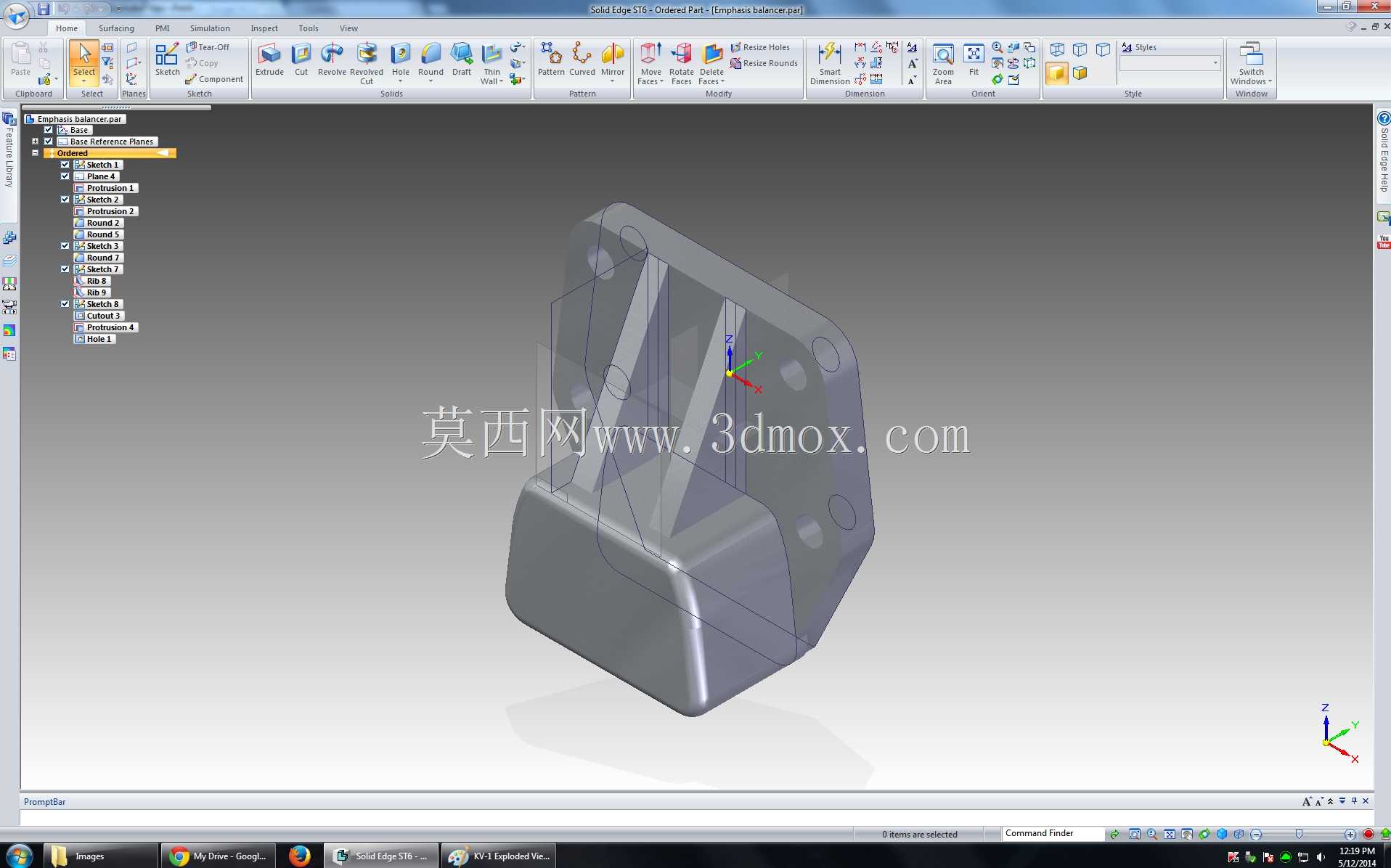This screenshot has width=1391, height=868.
Task: Open the Sketch tool in the ribbon
Action: tap(167, 60)
